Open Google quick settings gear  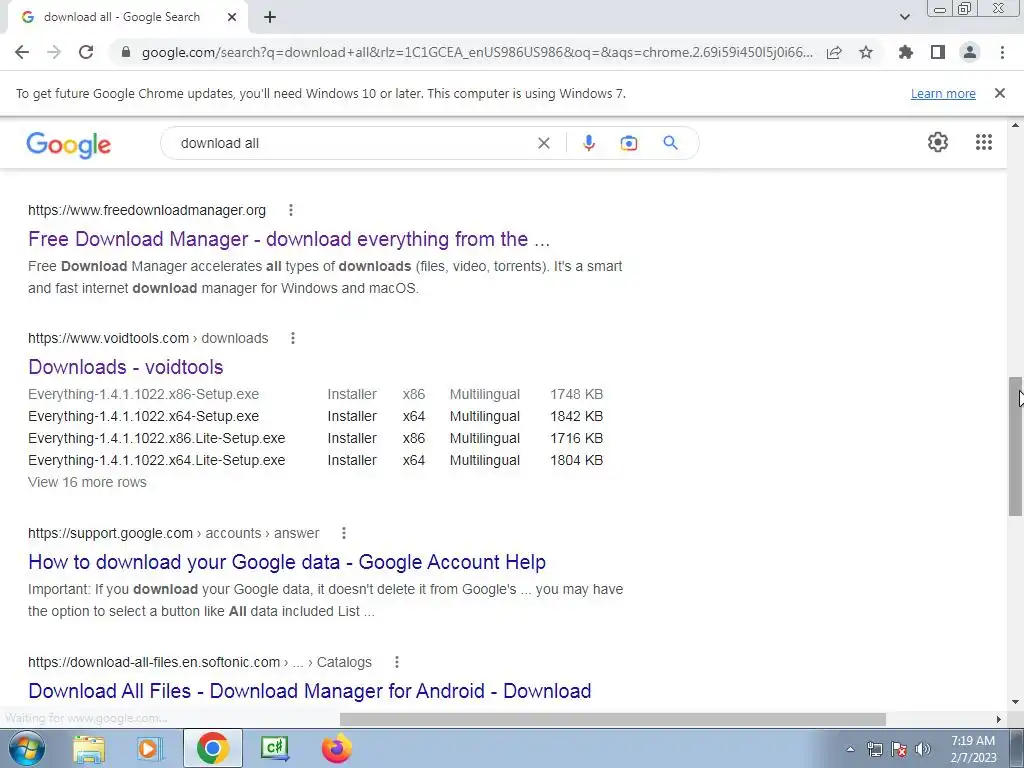coord(938,142)
